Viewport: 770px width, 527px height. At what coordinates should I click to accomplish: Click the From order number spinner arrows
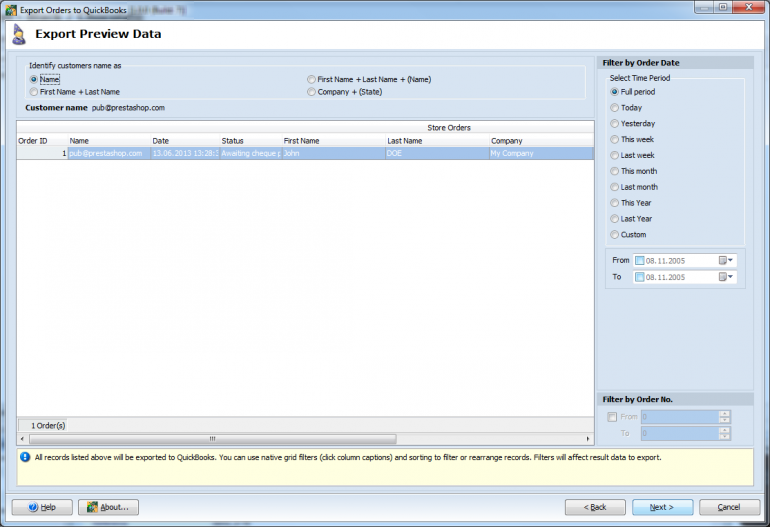tap(725, 417)
